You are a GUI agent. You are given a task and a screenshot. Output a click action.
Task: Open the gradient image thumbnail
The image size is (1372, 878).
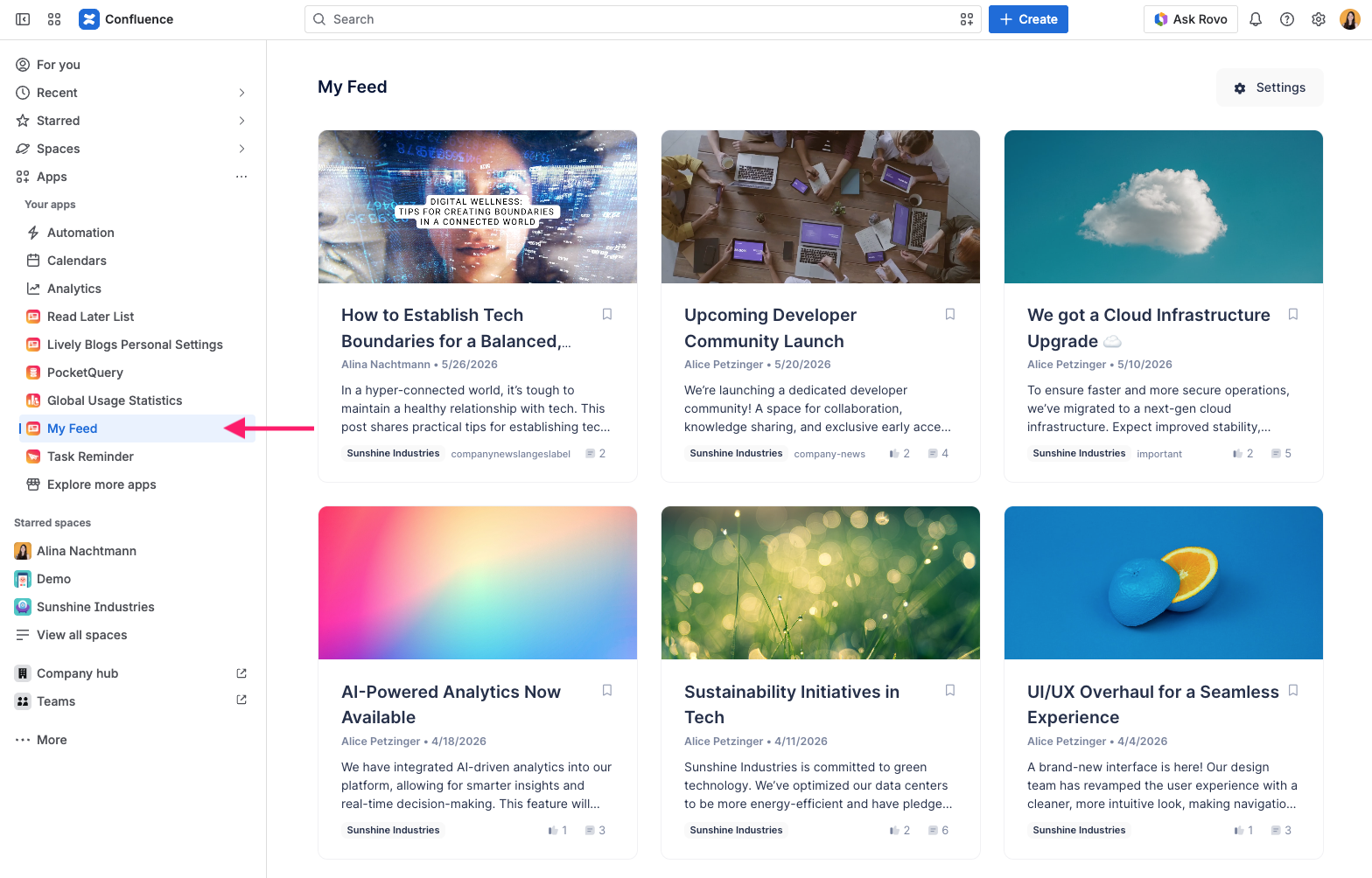tap(478, 582)
